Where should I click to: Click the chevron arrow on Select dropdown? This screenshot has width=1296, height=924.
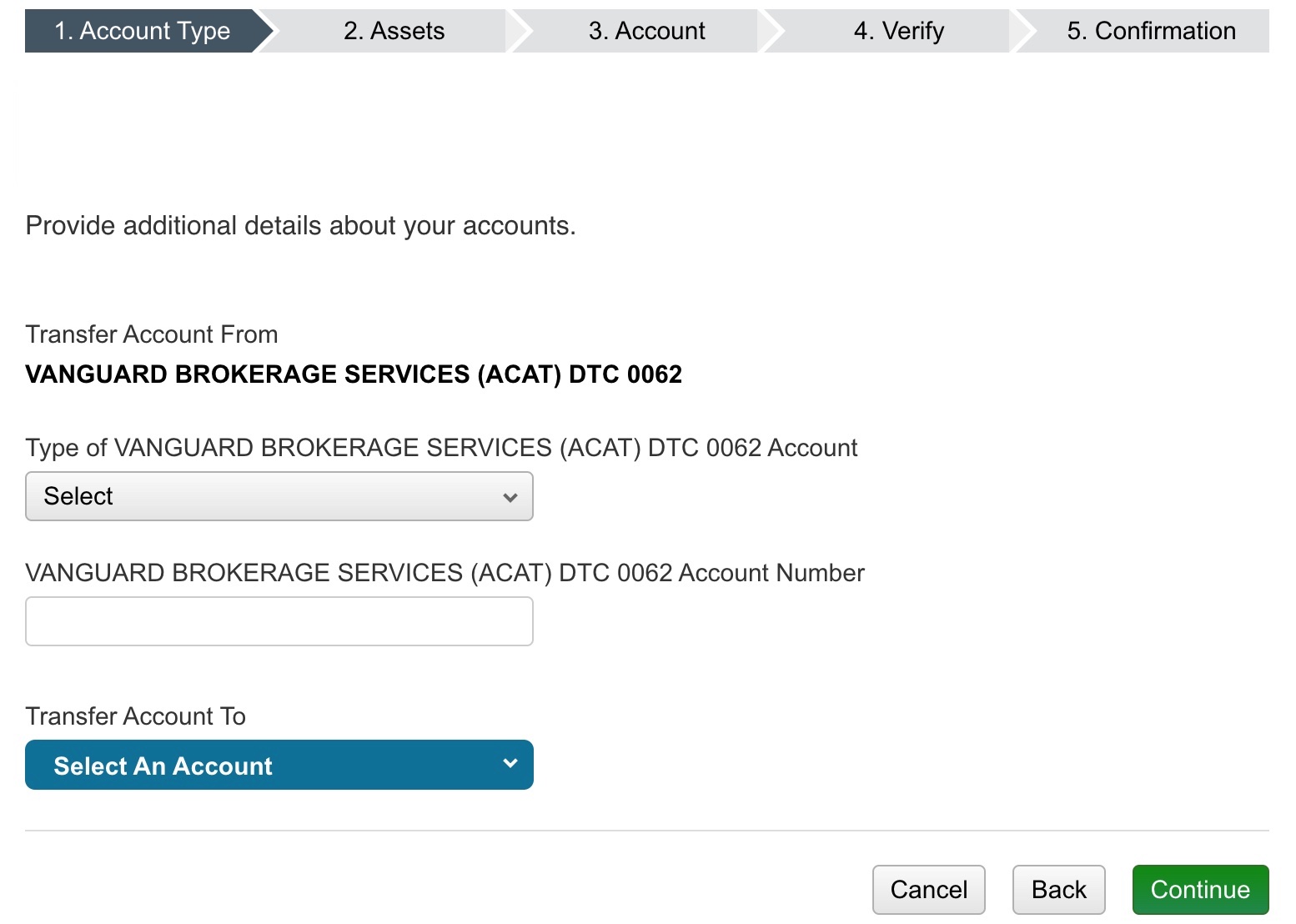(510, 497)
